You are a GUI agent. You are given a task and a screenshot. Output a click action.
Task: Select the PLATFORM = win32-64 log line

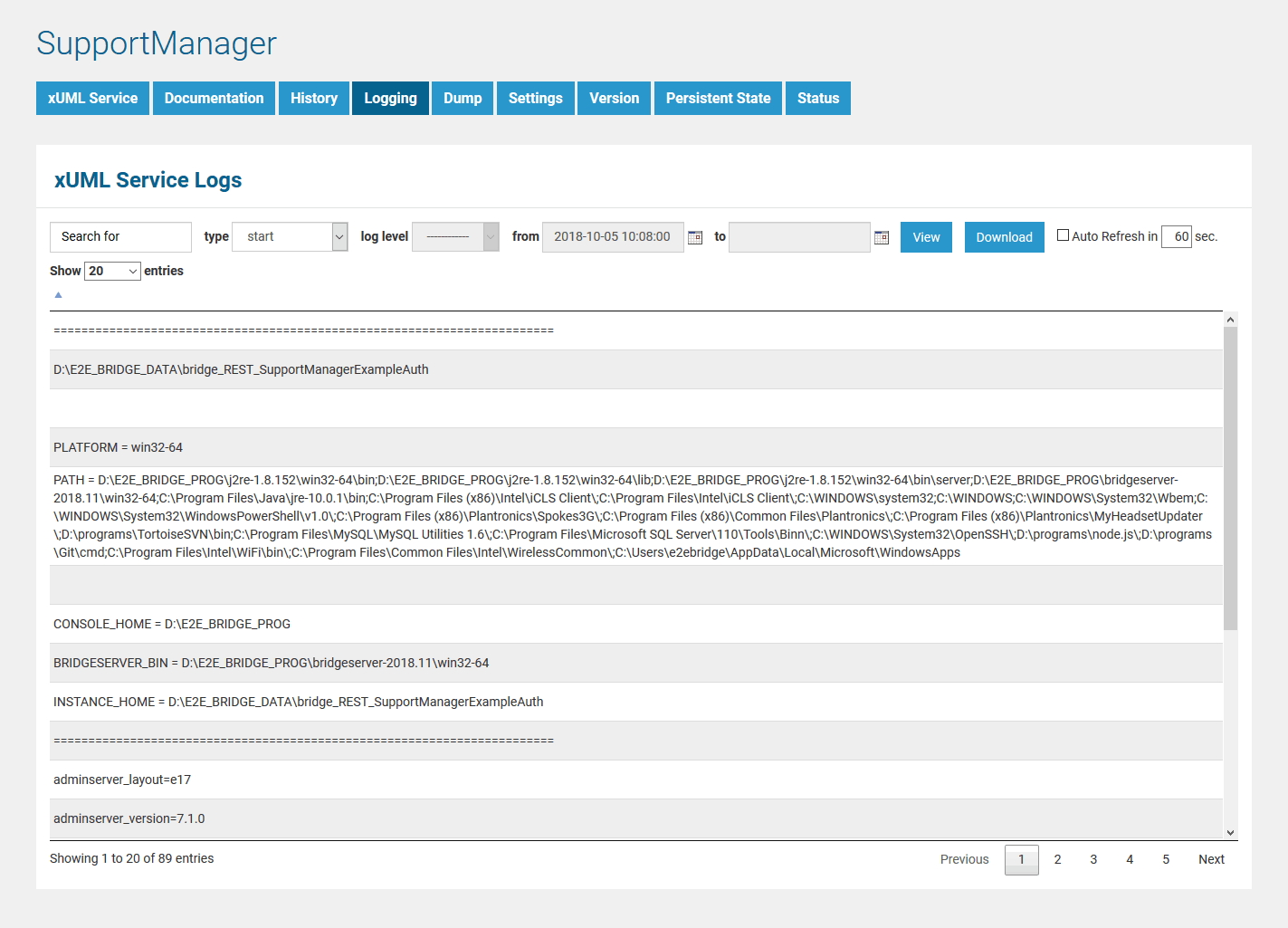pos(362,446)
